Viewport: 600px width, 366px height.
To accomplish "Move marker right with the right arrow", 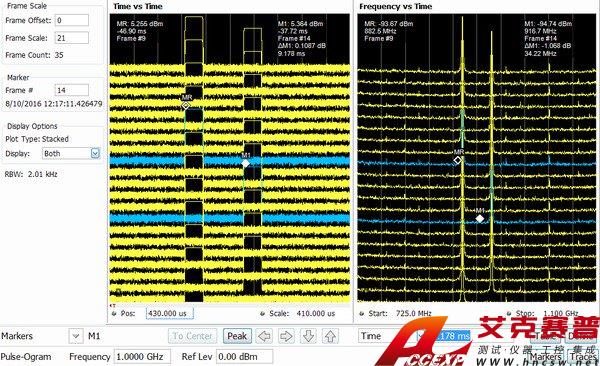I will tap(286, 337).
